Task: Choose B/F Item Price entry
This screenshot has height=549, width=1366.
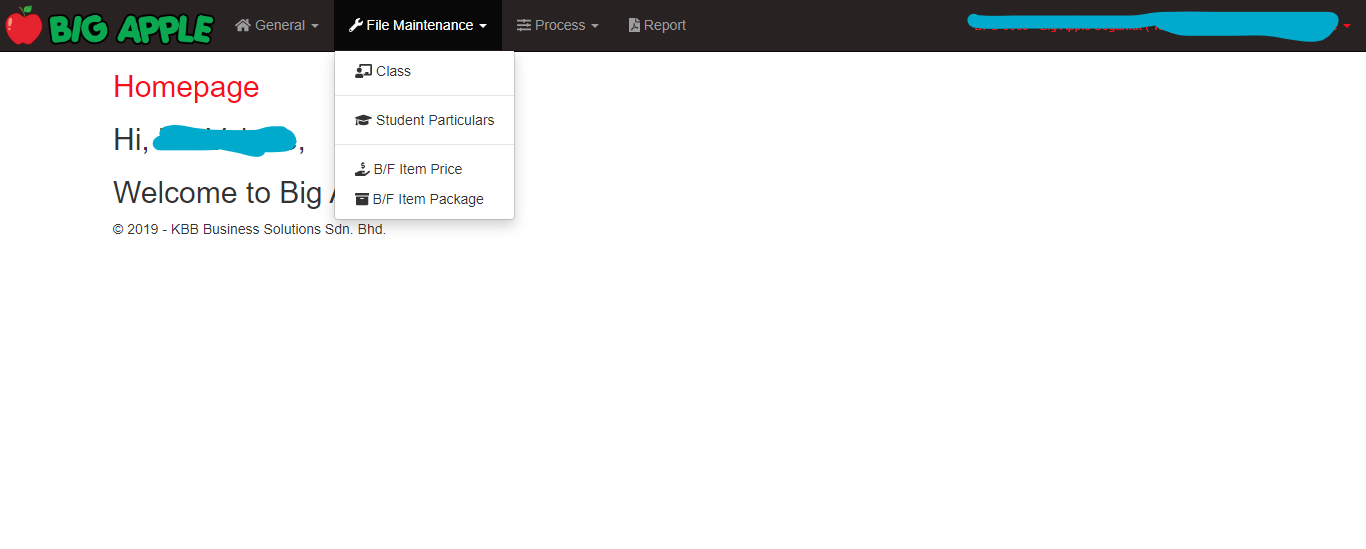Action: coord(424,169)
